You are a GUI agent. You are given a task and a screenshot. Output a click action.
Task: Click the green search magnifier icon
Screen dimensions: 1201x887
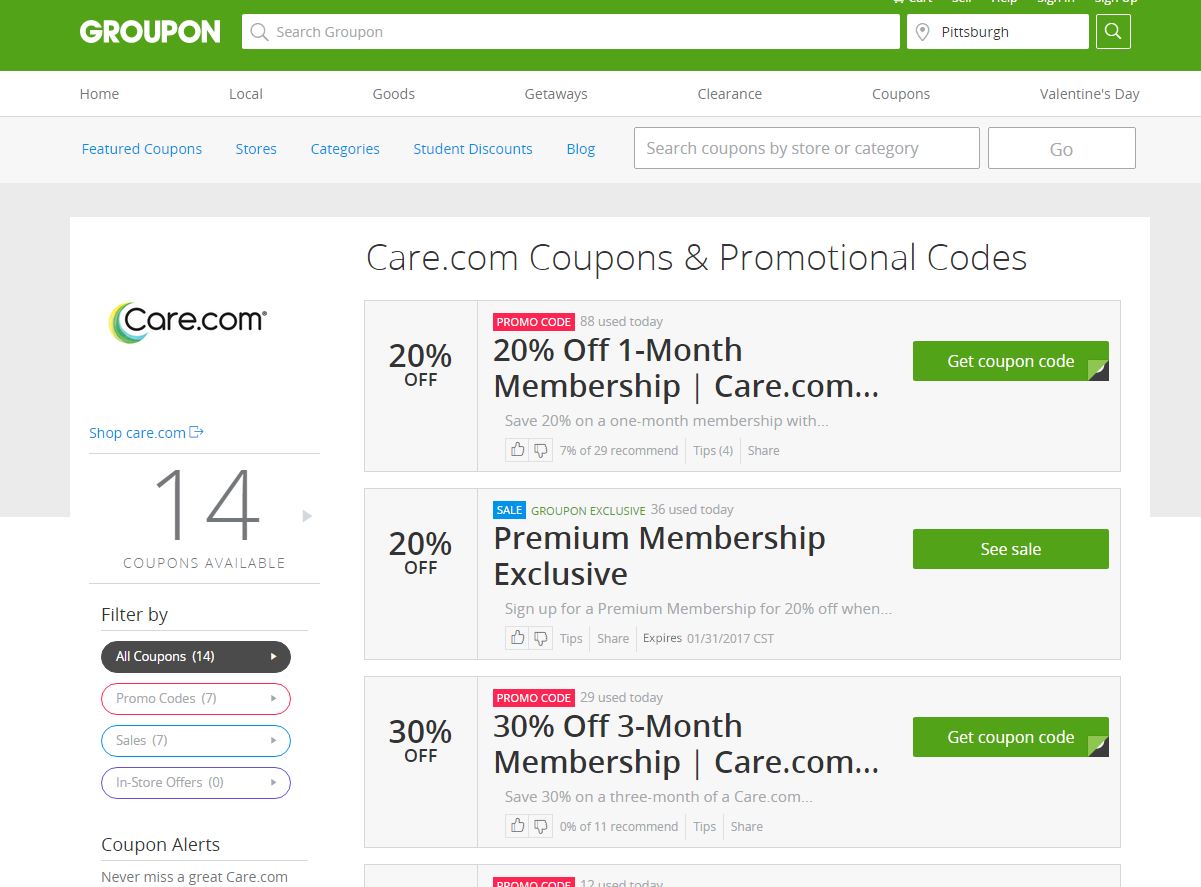pos(1112,31)
